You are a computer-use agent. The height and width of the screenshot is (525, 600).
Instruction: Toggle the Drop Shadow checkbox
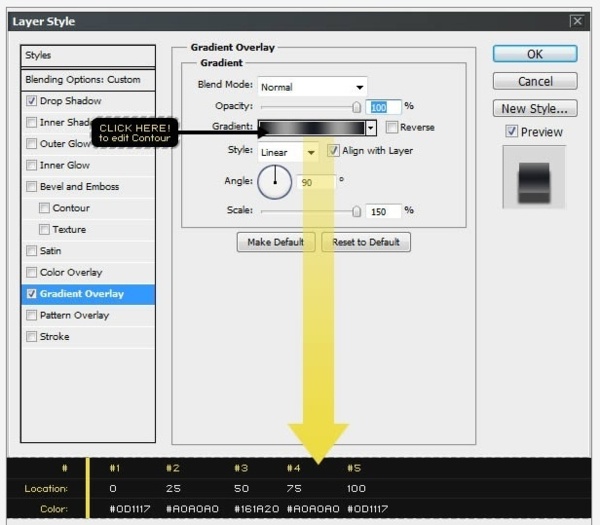[31, 101]
